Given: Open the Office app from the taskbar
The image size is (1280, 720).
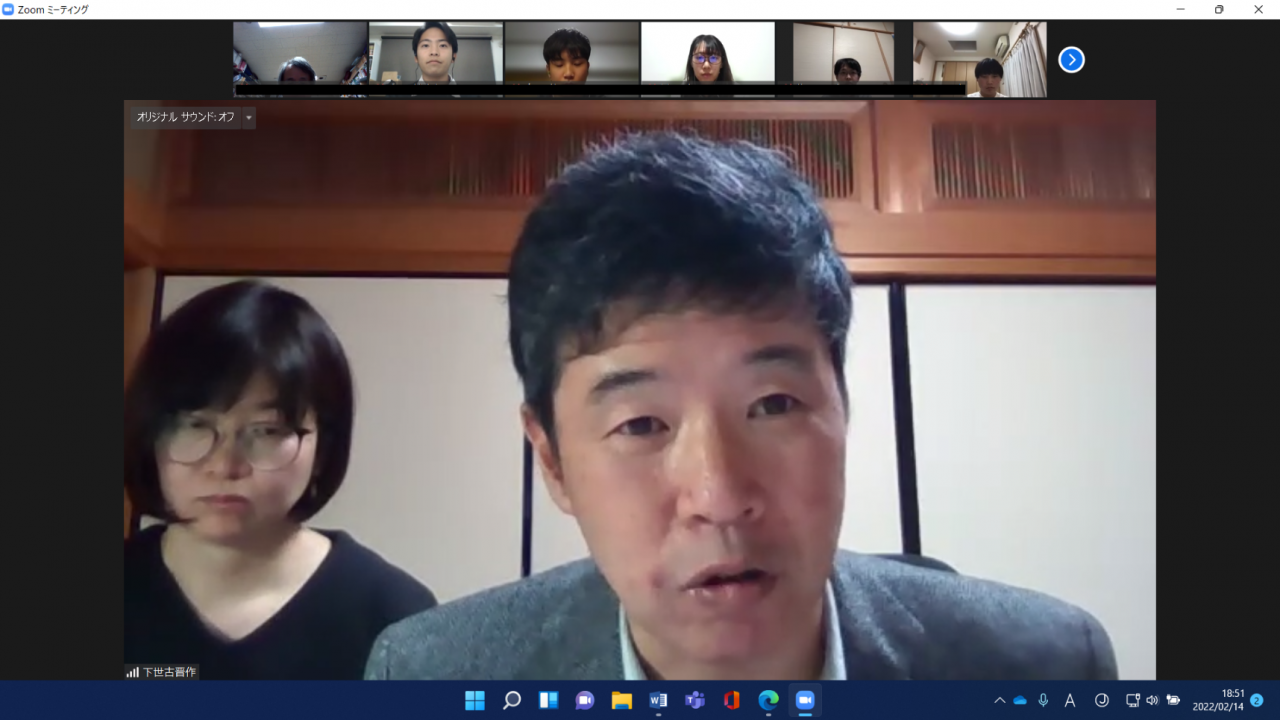Looking at the screenshot, I should pyautogui.click(x=731, y=700).
